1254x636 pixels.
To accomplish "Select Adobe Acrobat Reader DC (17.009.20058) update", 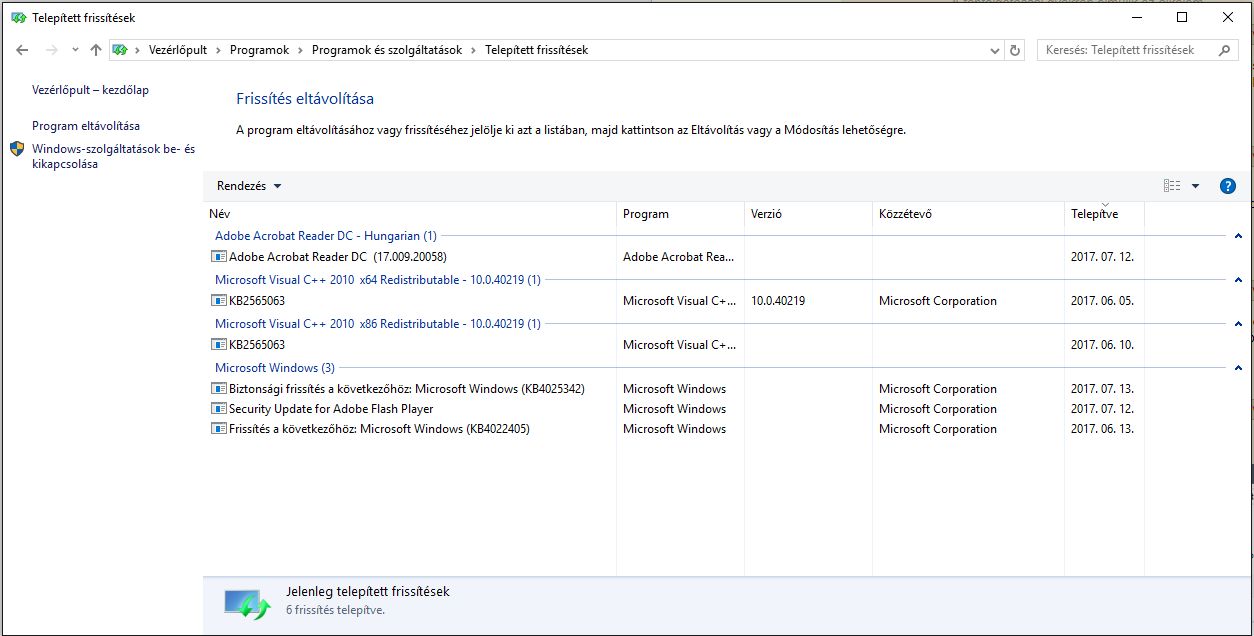I will [338, 257].
